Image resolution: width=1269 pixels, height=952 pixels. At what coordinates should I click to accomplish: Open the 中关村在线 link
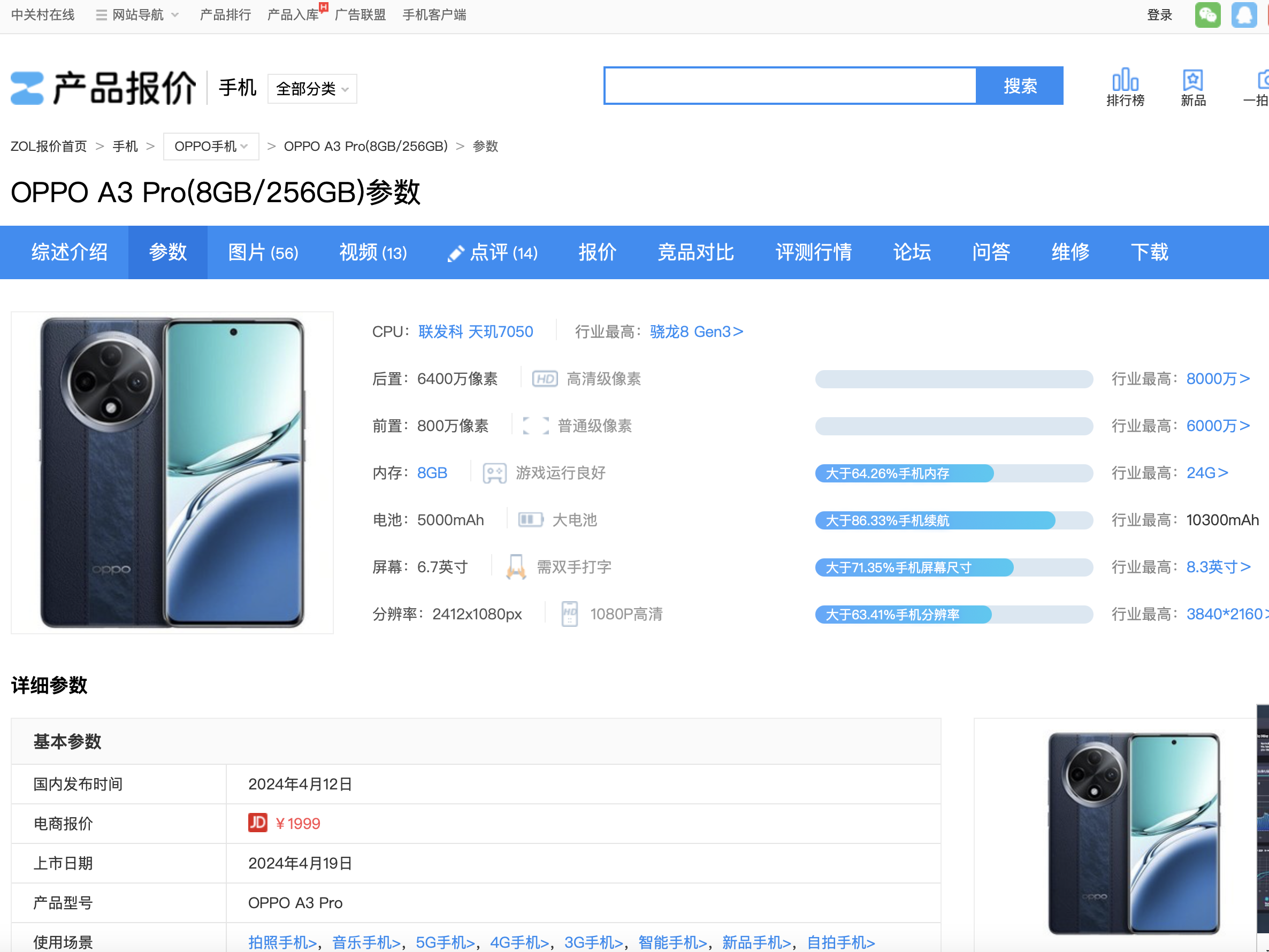pyautogui.click(x=43, y=15)
